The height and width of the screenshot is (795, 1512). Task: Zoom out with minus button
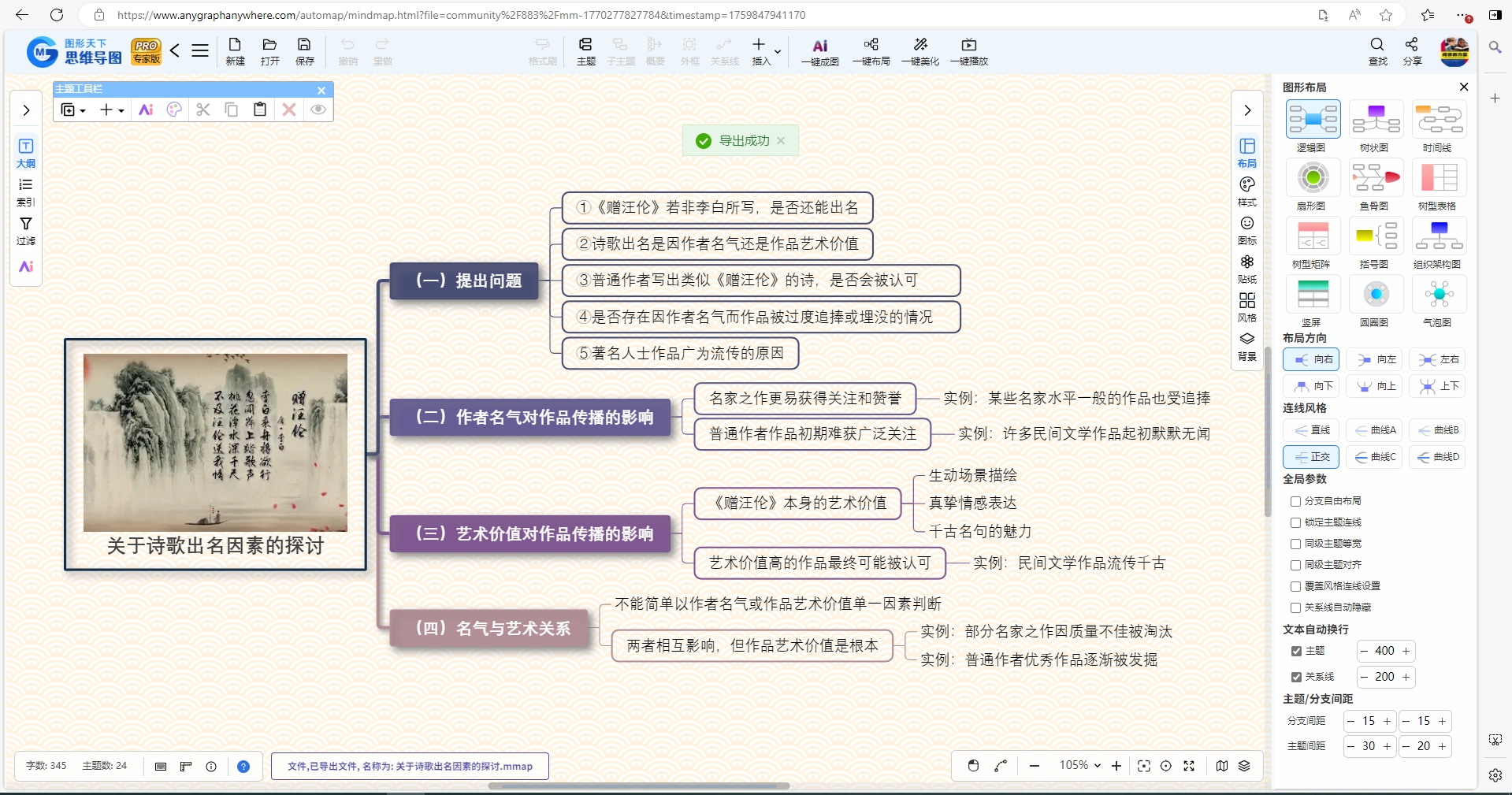pyautogui.click(x=1035, y=766)
